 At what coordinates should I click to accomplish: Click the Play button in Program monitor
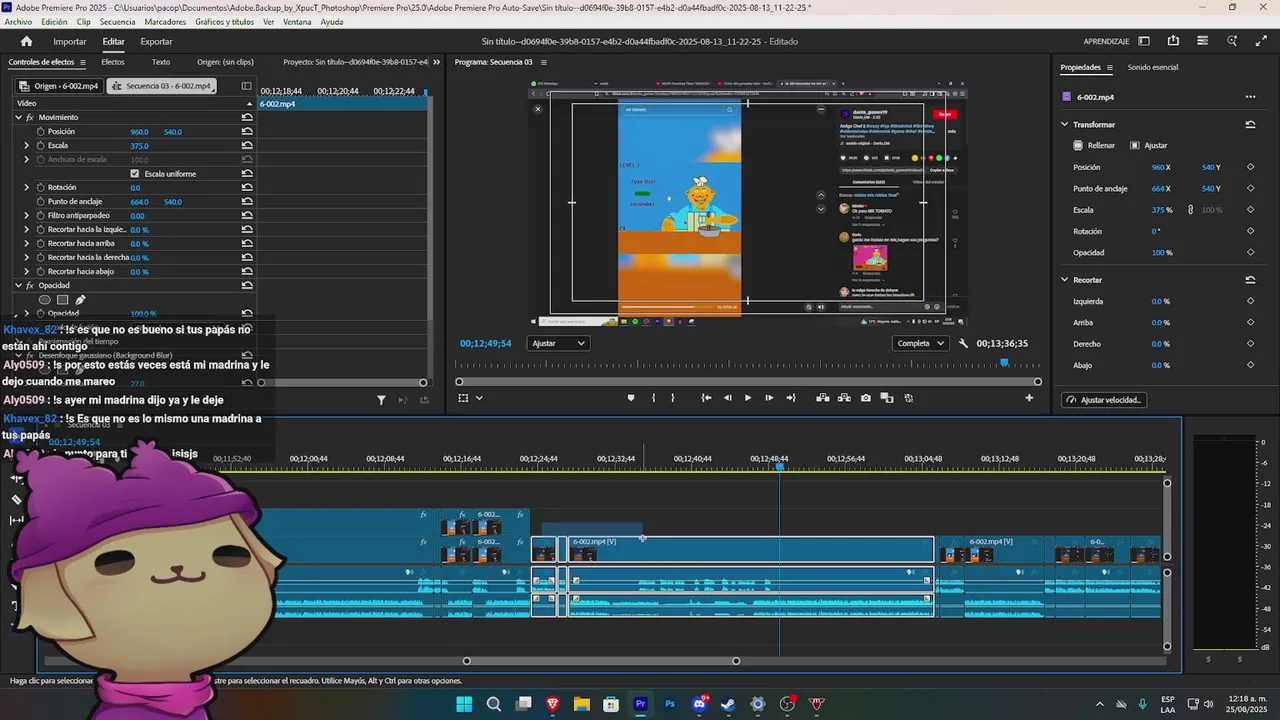click(748, 398)
